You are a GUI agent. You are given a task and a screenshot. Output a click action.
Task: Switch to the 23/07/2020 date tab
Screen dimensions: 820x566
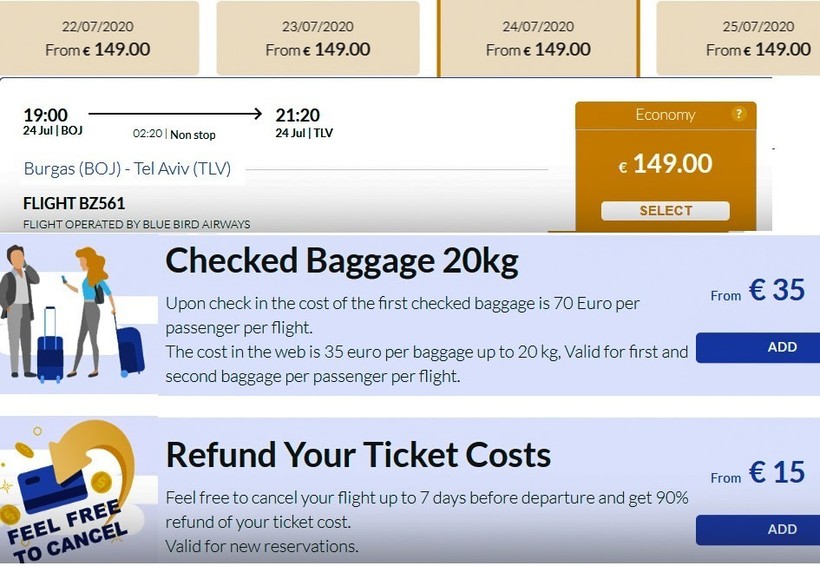318,38
